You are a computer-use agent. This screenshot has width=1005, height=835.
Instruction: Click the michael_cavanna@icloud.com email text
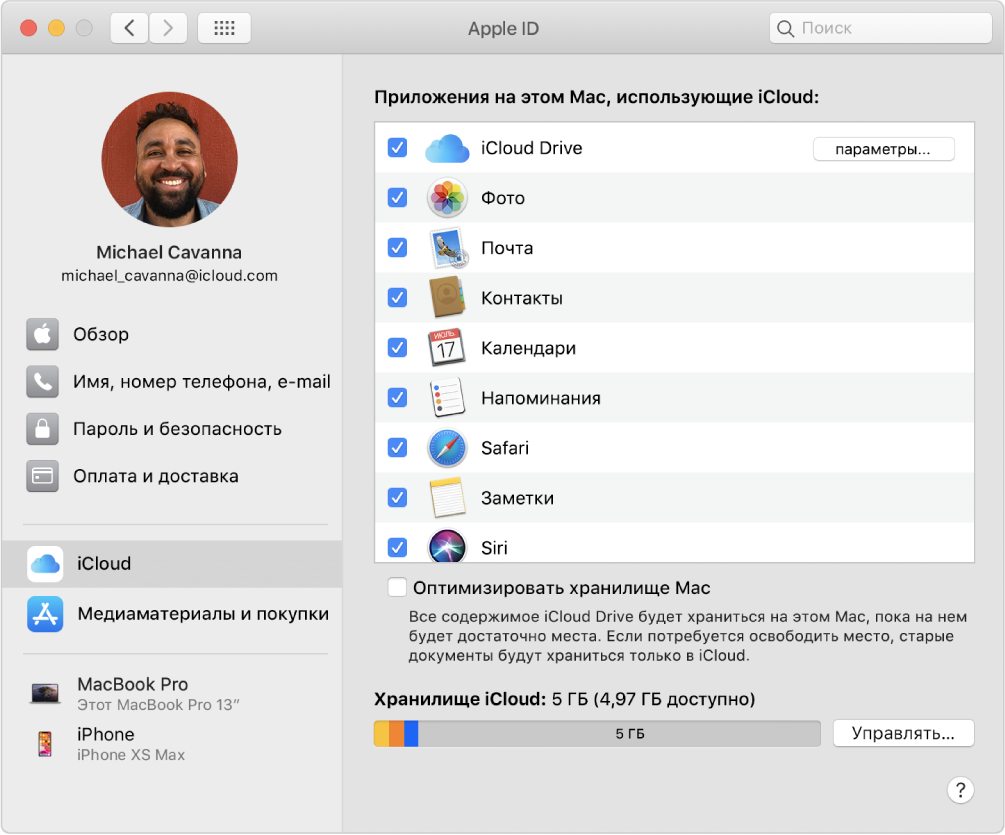tap(169, 276)
